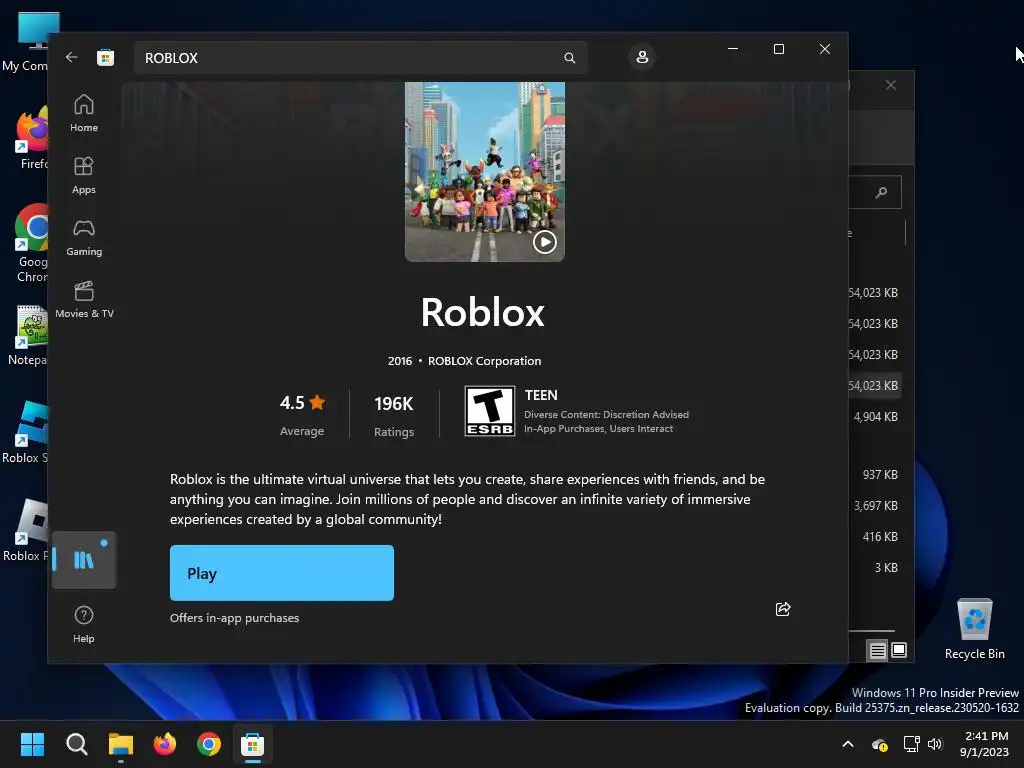Open ROBLOX Corporation publisher link

[484, 360]
